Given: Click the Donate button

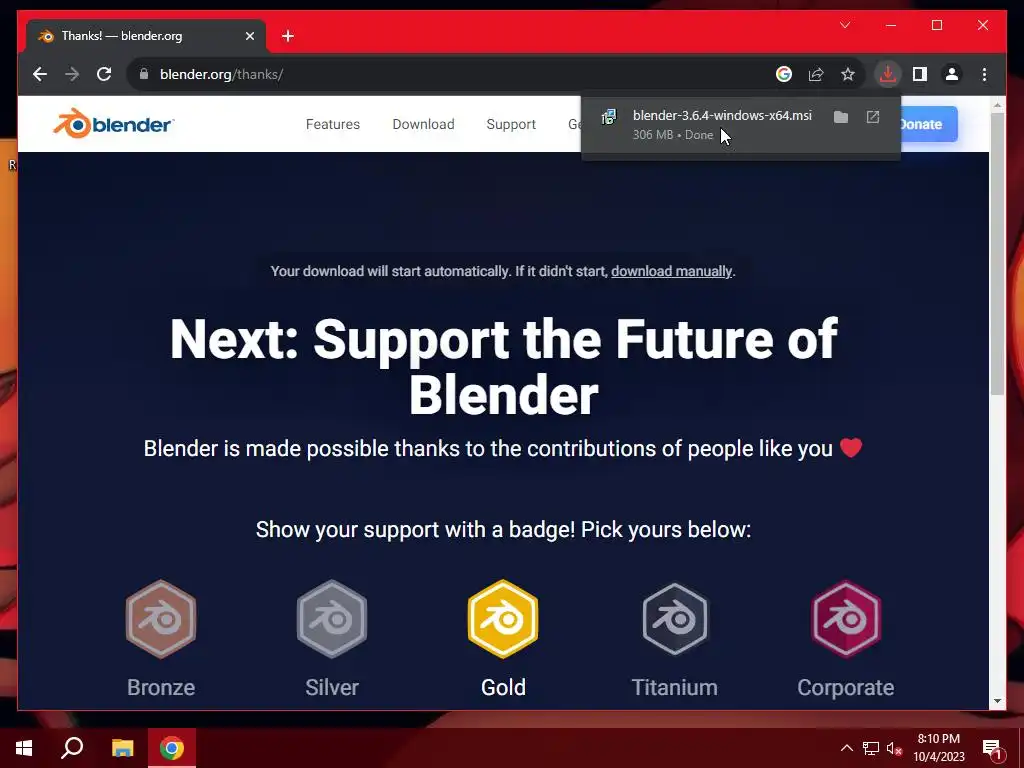Looking at the screenshot, I should coord(929,124).
